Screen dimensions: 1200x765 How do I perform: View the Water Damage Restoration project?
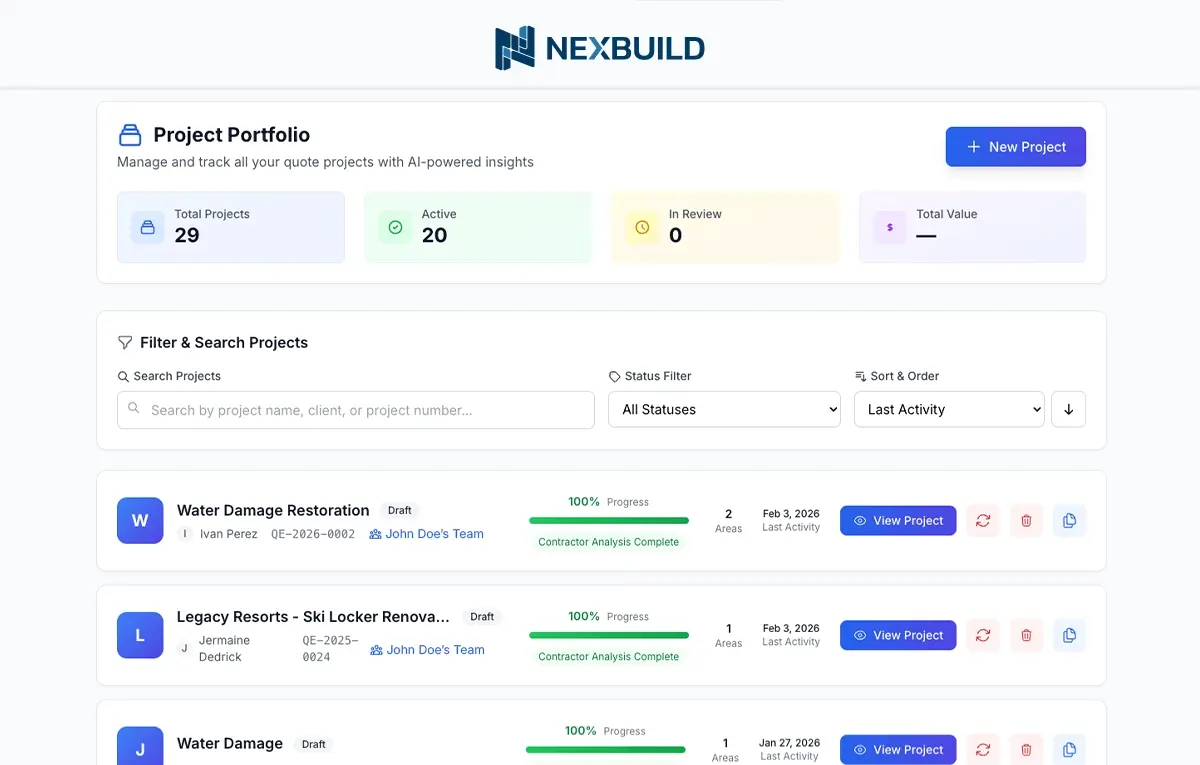pos(898,521)
